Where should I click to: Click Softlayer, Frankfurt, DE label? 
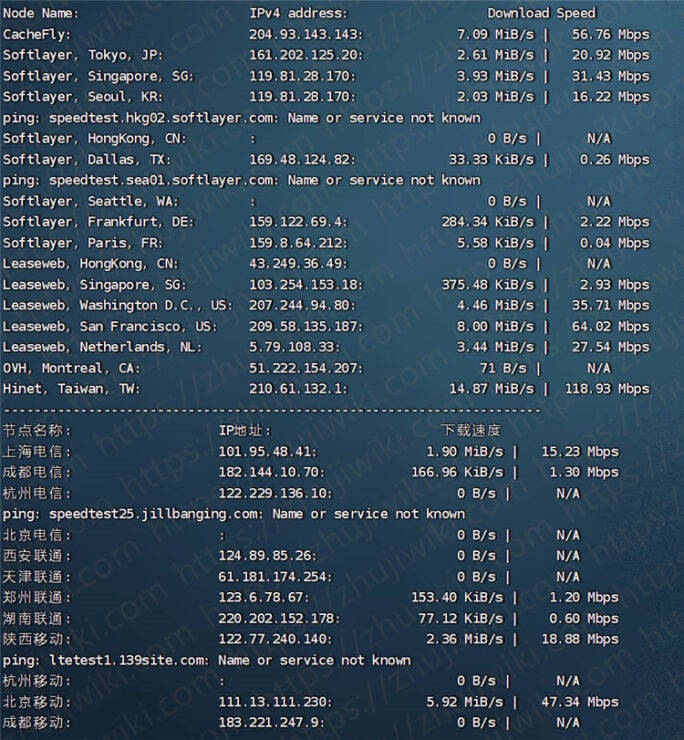98,222
